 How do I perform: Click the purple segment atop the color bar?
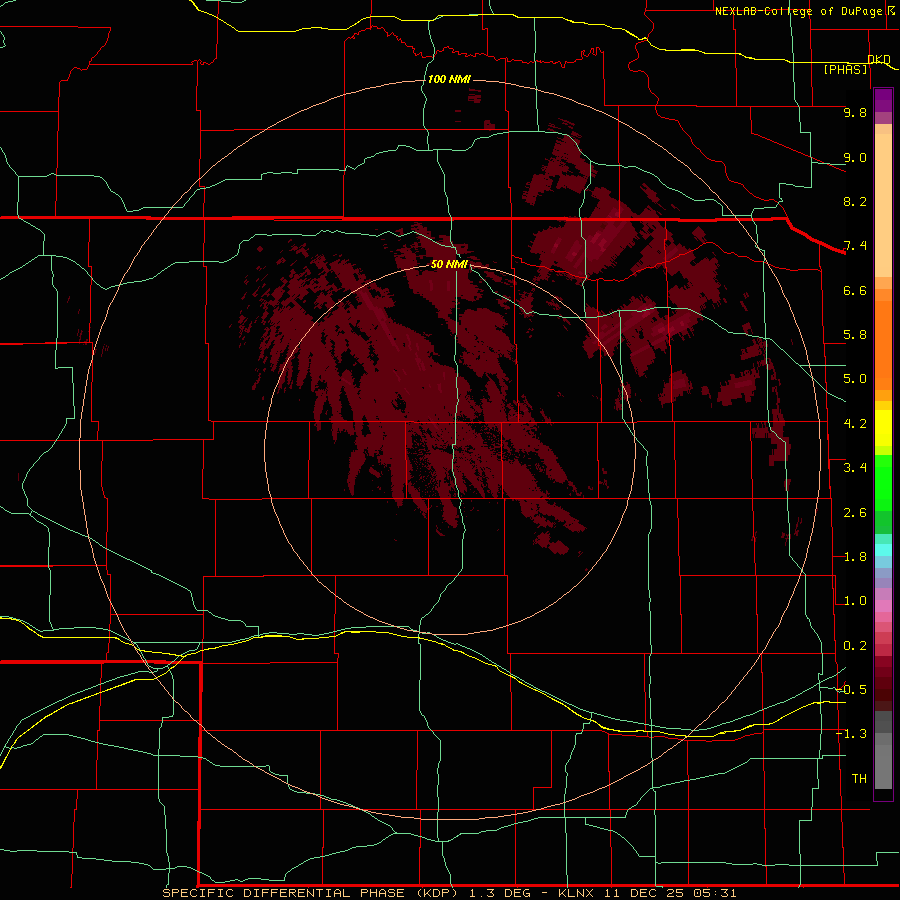[883, 100]
